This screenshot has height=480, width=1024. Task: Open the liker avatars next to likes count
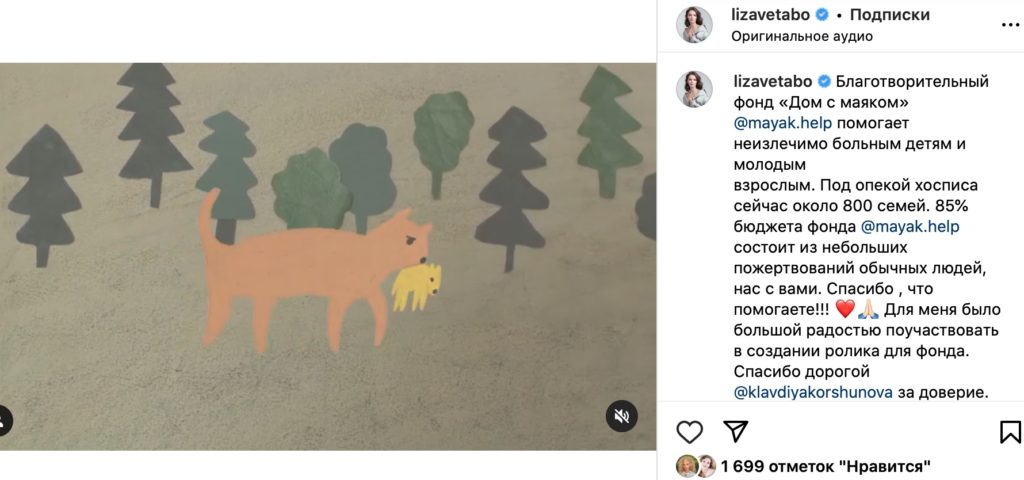click(x=696, y=466)
